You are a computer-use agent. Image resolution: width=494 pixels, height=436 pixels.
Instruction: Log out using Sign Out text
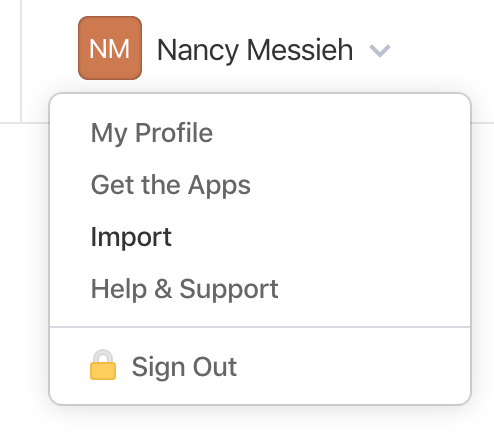tap(184, 367)
